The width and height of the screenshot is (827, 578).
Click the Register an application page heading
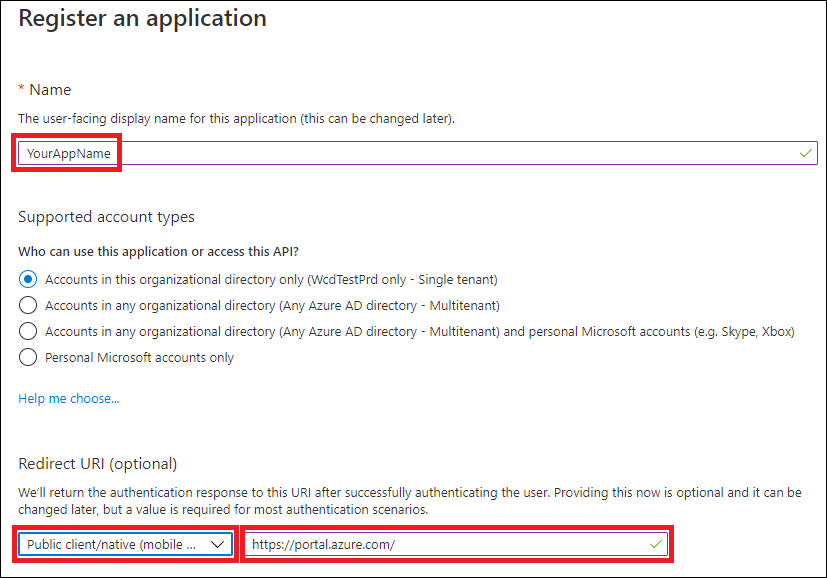[143, 18]
